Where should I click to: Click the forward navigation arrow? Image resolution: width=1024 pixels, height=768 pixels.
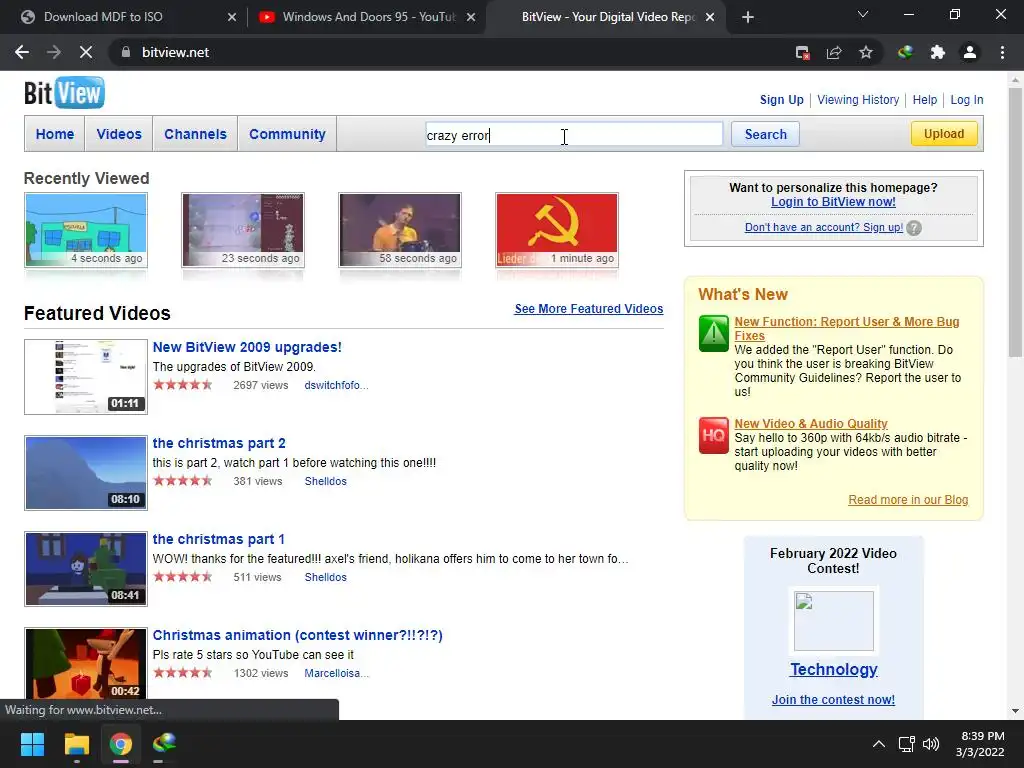click(x=54, y=52)
